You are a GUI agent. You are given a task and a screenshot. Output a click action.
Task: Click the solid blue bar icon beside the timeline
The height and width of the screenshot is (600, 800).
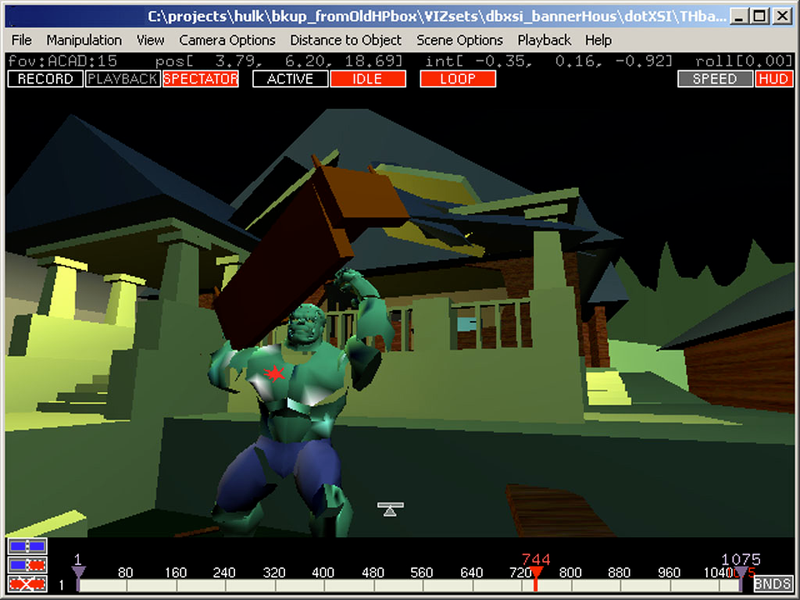pyautogui.click(x=28, y=546)
